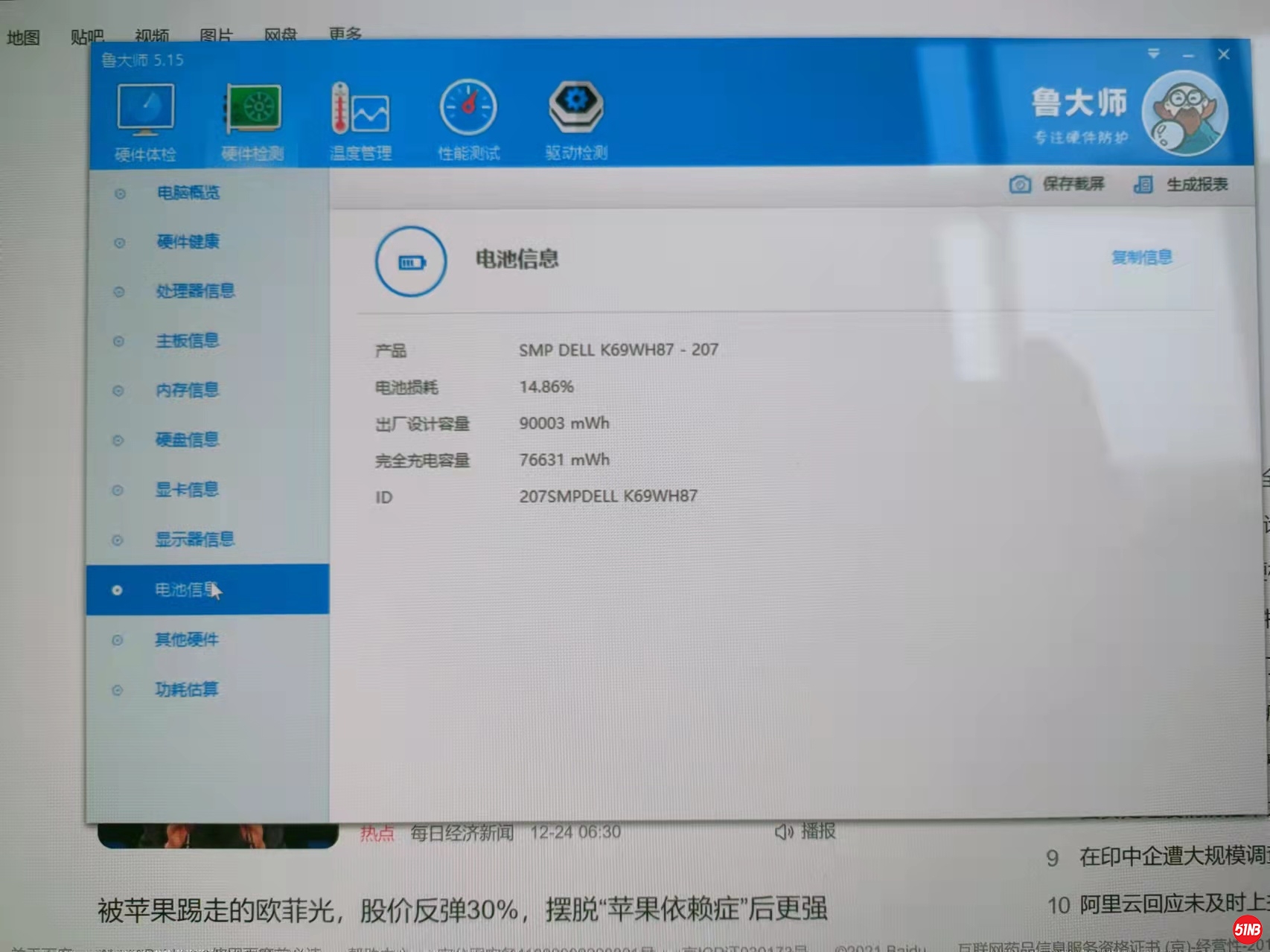The image size is (1270, 952).
Task: Minimize the 鲁大师 window
Action: click(1188, 55)
